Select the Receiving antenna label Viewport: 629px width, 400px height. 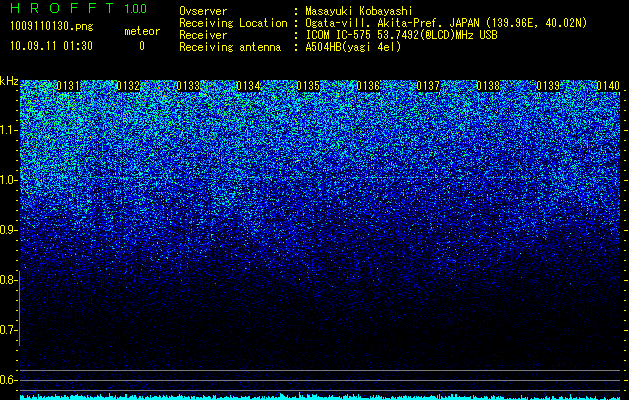click(x=230, y=47)
